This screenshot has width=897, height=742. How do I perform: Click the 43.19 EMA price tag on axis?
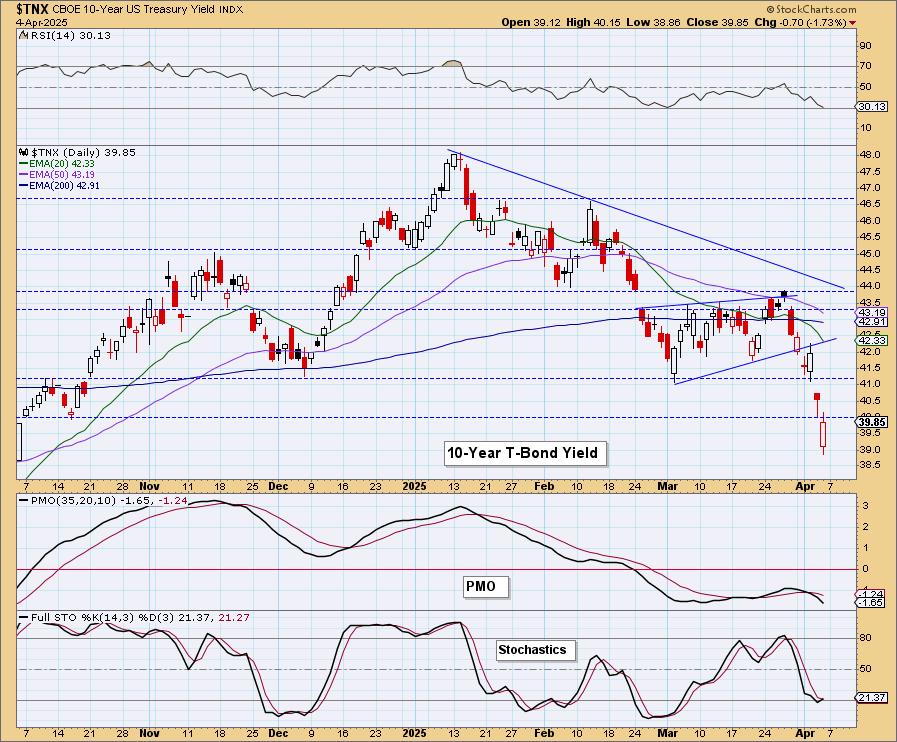872,312
